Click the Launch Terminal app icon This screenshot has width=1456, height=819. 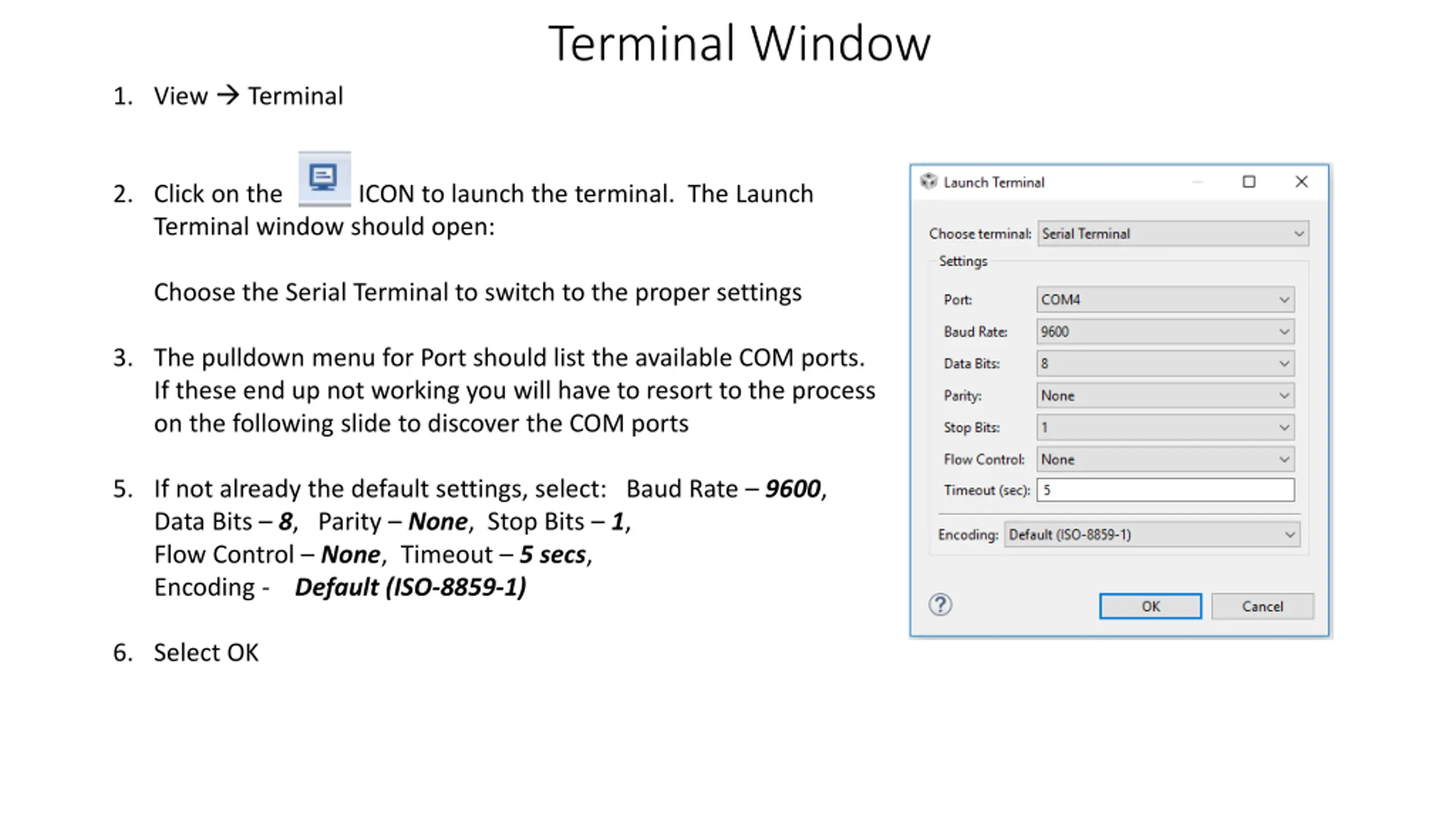928,182
